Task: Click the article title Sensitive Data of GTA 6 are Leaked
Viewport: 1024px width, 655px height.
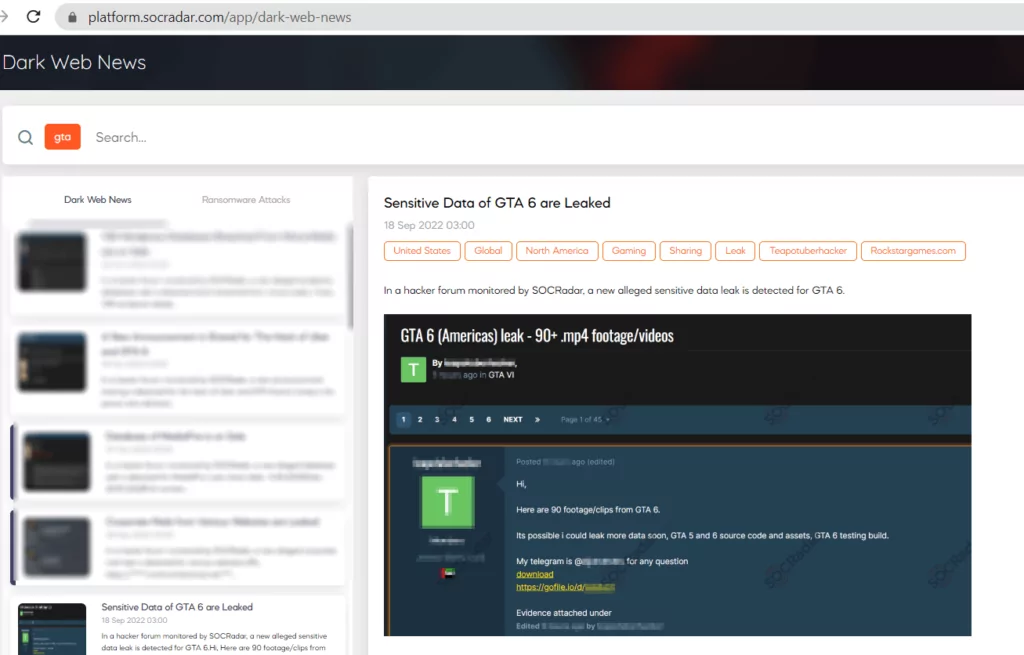Action: [x=497, y=202]
